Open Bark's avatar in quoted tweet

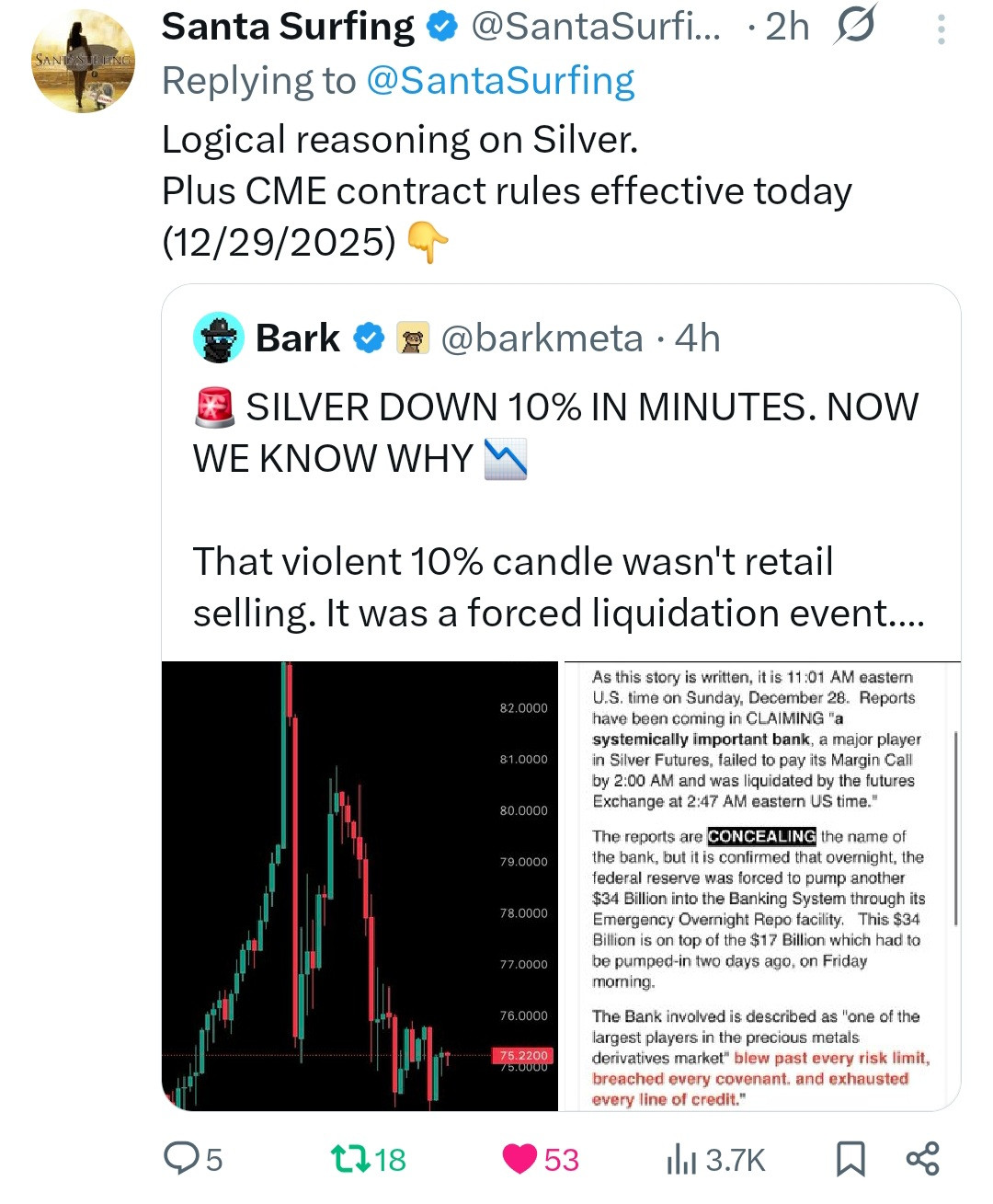[219, 338]
